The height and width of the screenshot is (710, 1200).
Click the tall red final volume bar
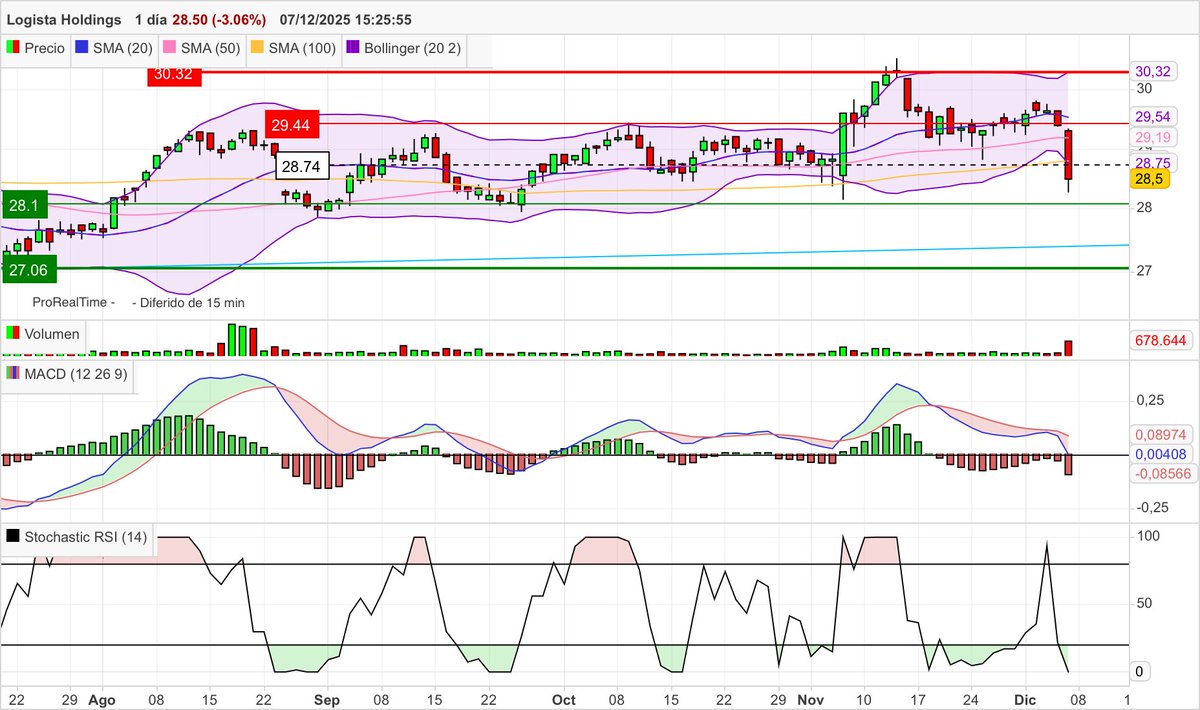[x=1068, y=348]
